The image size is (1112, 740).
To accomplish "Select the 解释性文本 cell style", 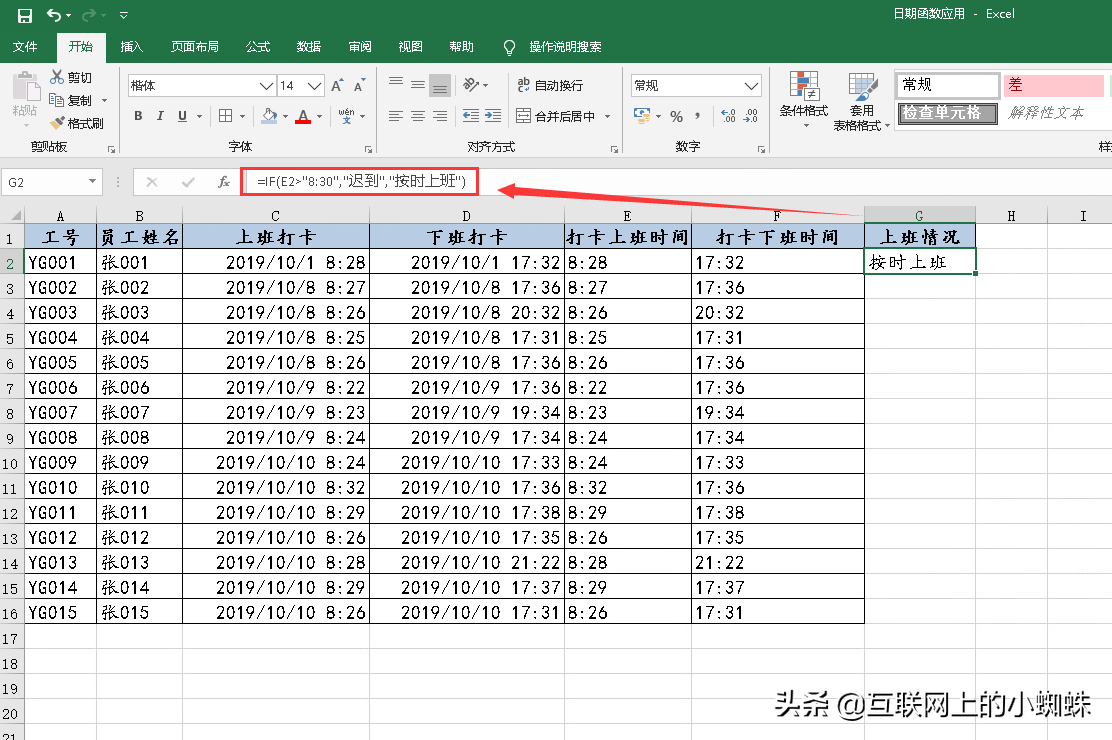I will tap(1047, 113).
